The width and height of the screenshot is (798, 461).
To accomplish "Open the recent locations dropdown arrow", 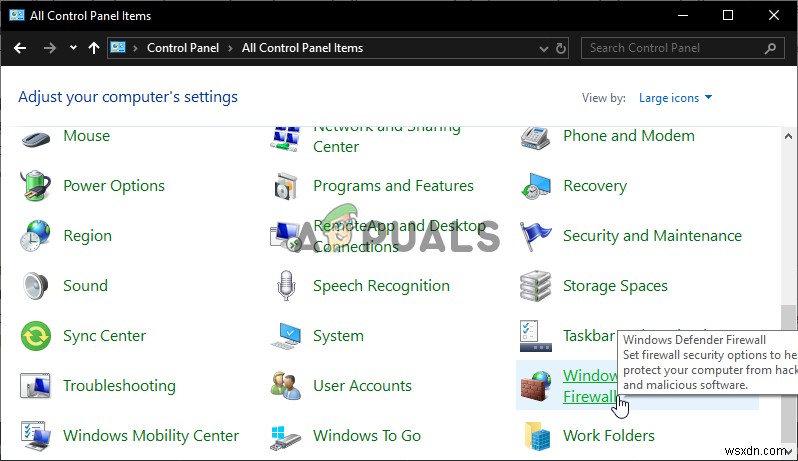I will [74, 48].
